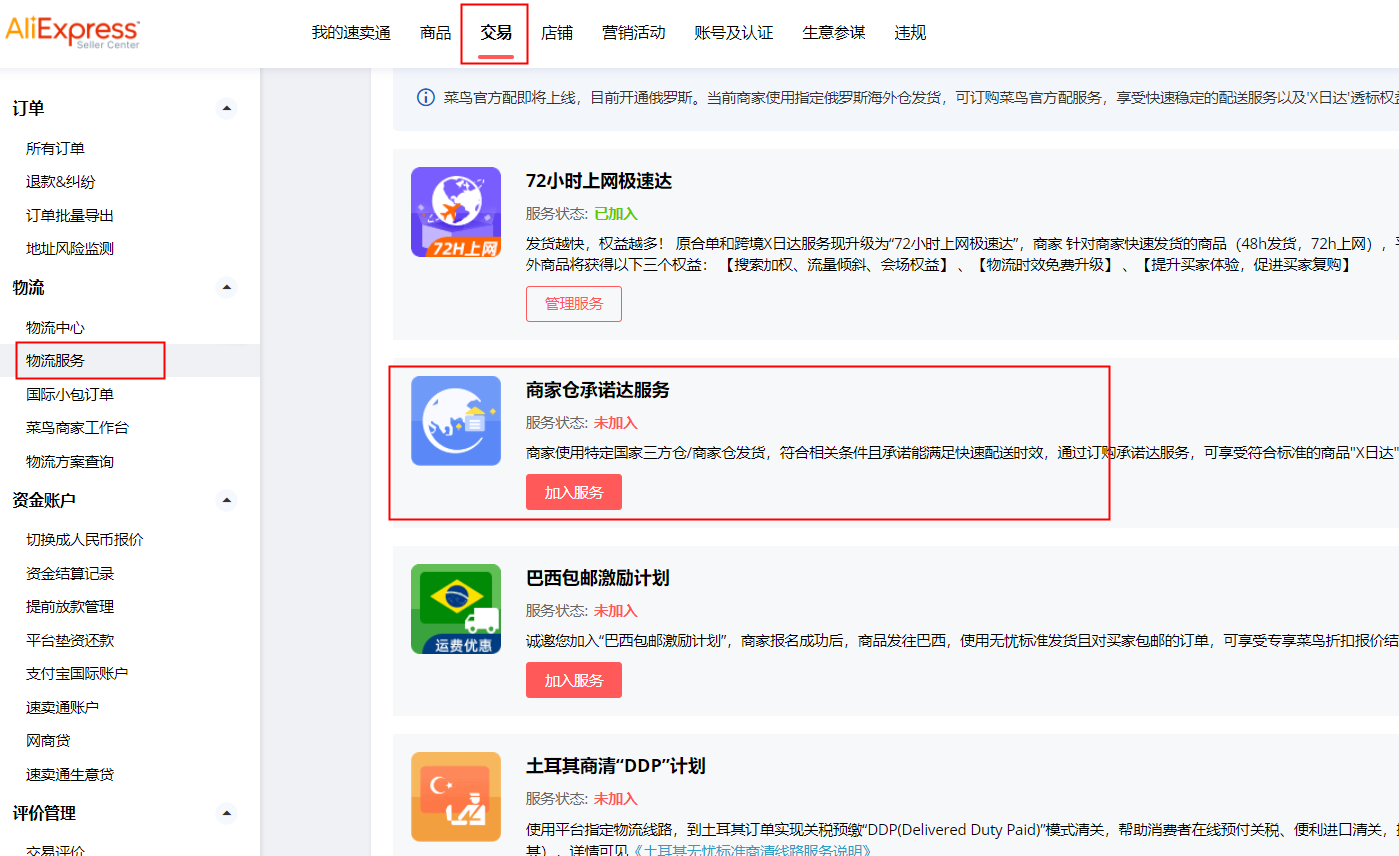Image resolution: width=1399 pixels, height=856 pixels.
Task: Click 未加入 status under 巴西包邮激励计划
Action: click(x=616, y=611)
